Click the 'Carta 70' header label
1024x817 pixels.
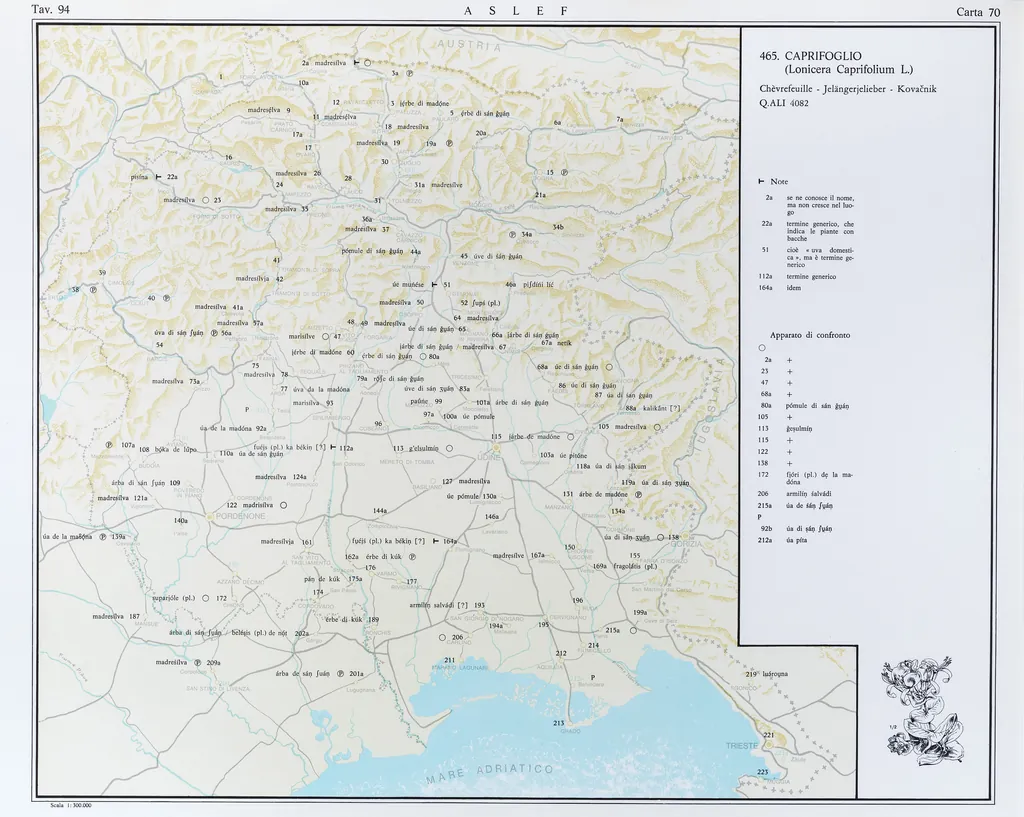click(977, 12)
